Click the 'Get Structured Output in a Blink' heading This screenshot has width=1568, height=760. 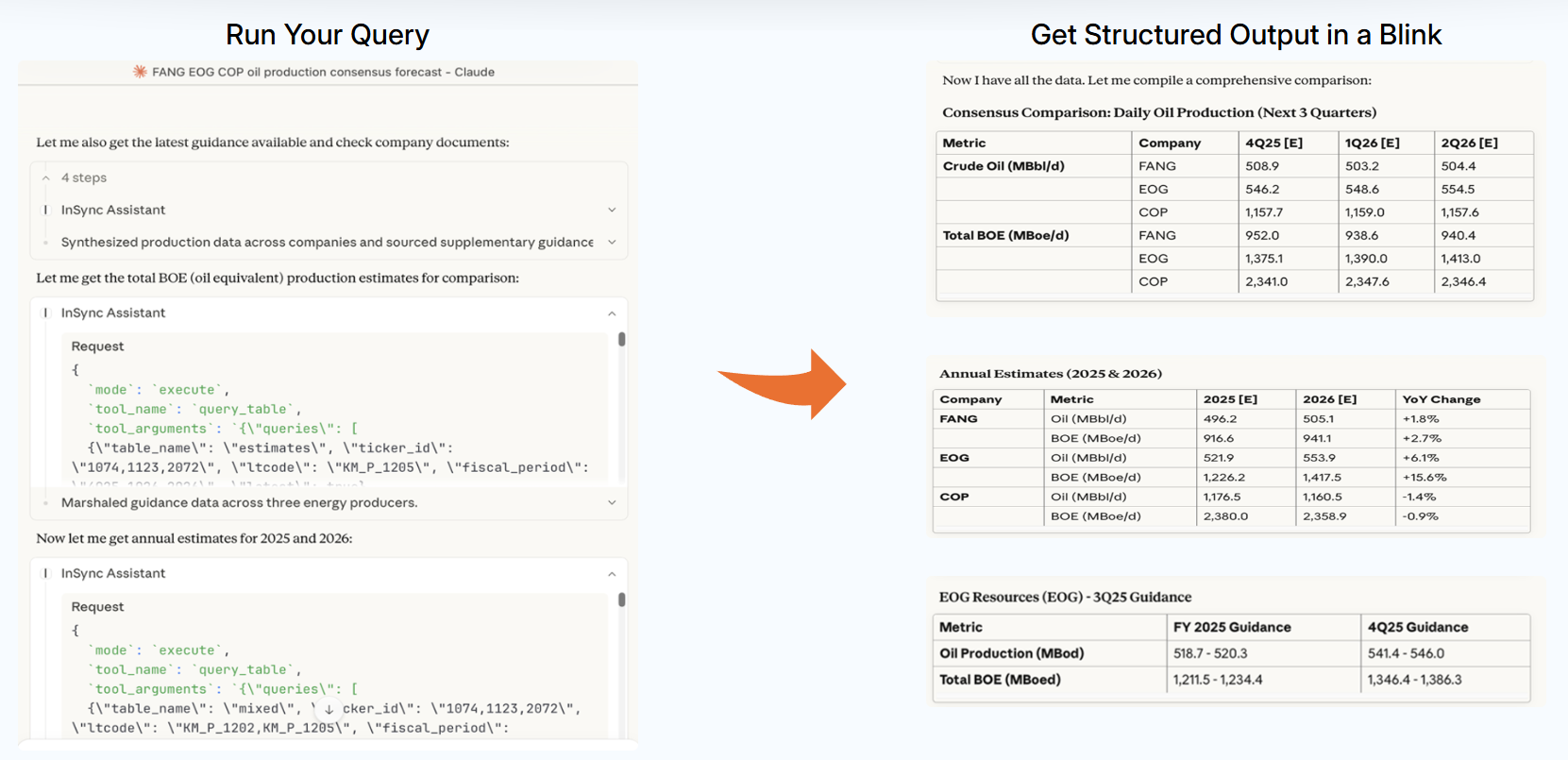[1236, 35]
